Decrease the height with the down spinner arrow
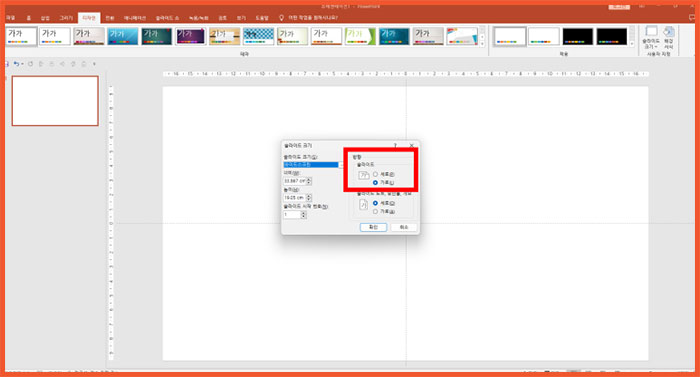 [309, 199]
